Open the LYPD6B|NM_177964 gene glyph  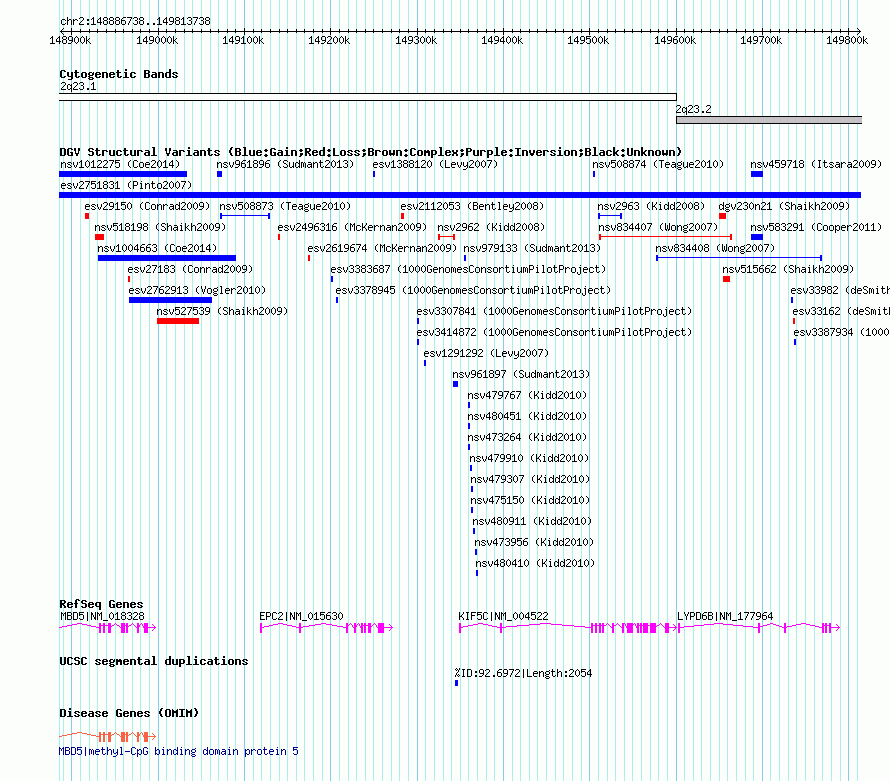click(x=759, y=628)
